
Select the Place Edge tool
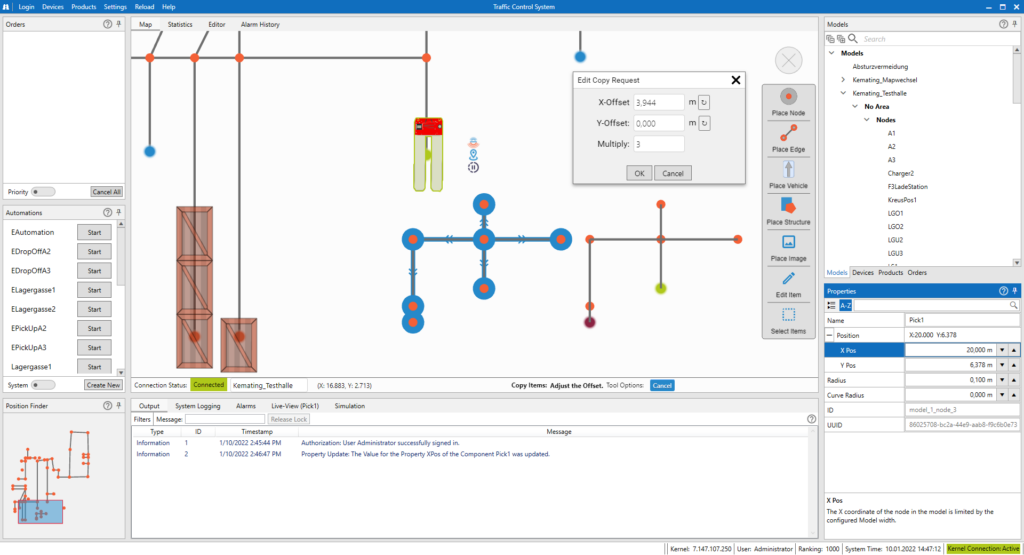point(788,137)
